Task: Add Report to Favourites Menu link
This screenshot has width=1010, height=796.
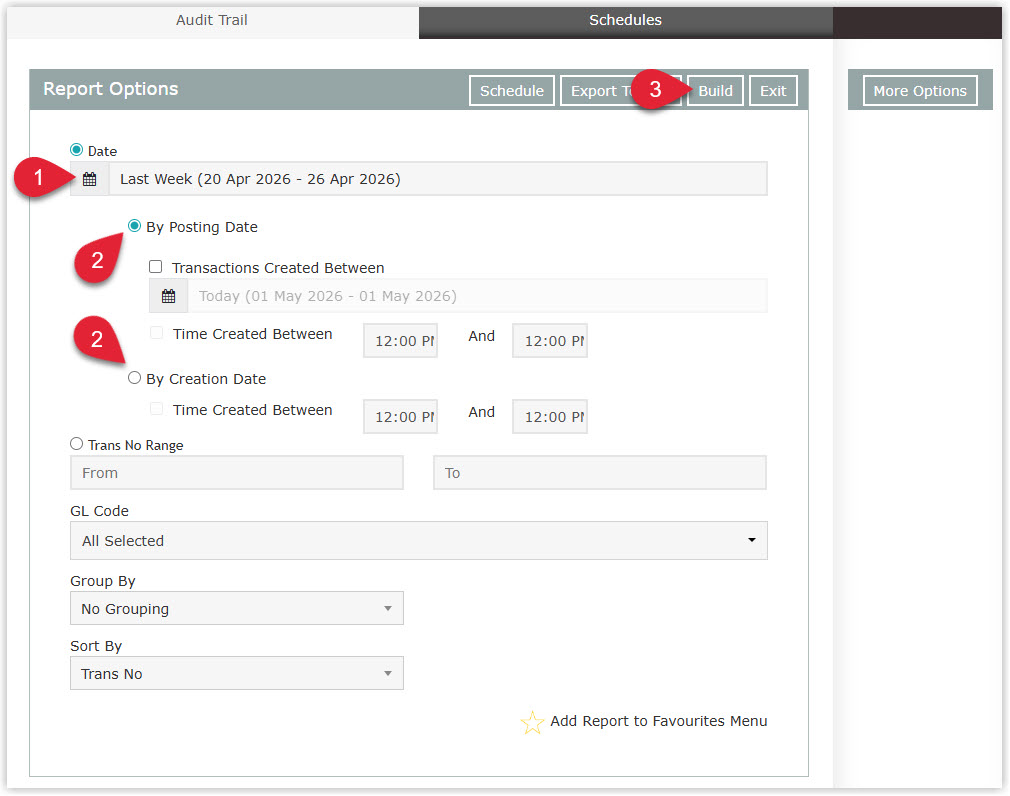Action: click(658, 721)
